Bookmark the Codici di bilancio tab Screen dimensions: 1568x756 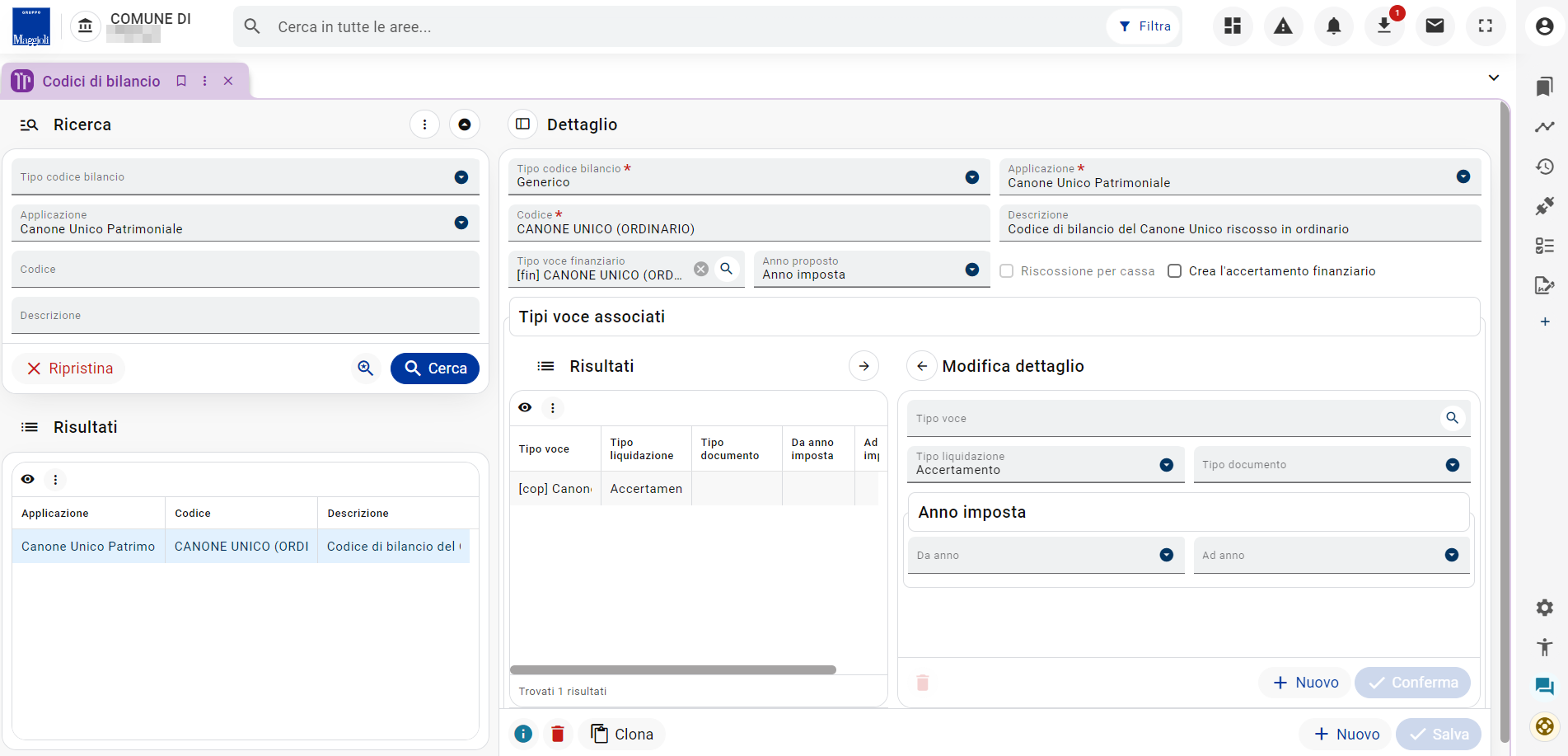(x=181, y=81)
